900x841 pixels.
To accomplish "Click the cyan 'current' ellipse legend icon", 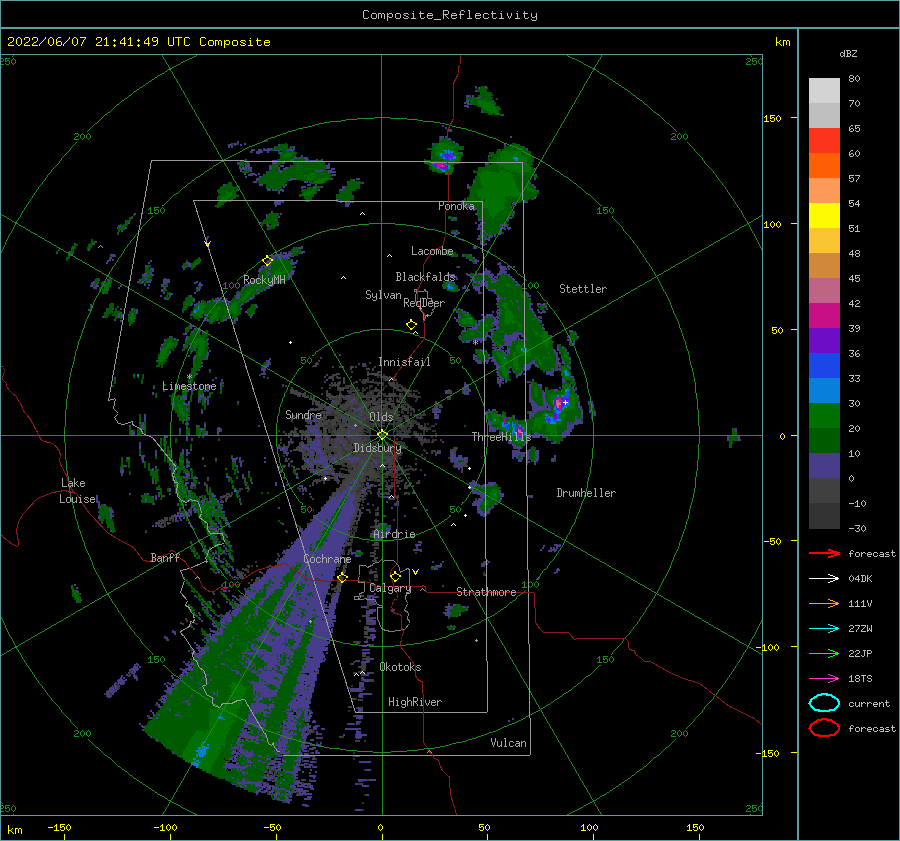I will (x=824, y=703).
